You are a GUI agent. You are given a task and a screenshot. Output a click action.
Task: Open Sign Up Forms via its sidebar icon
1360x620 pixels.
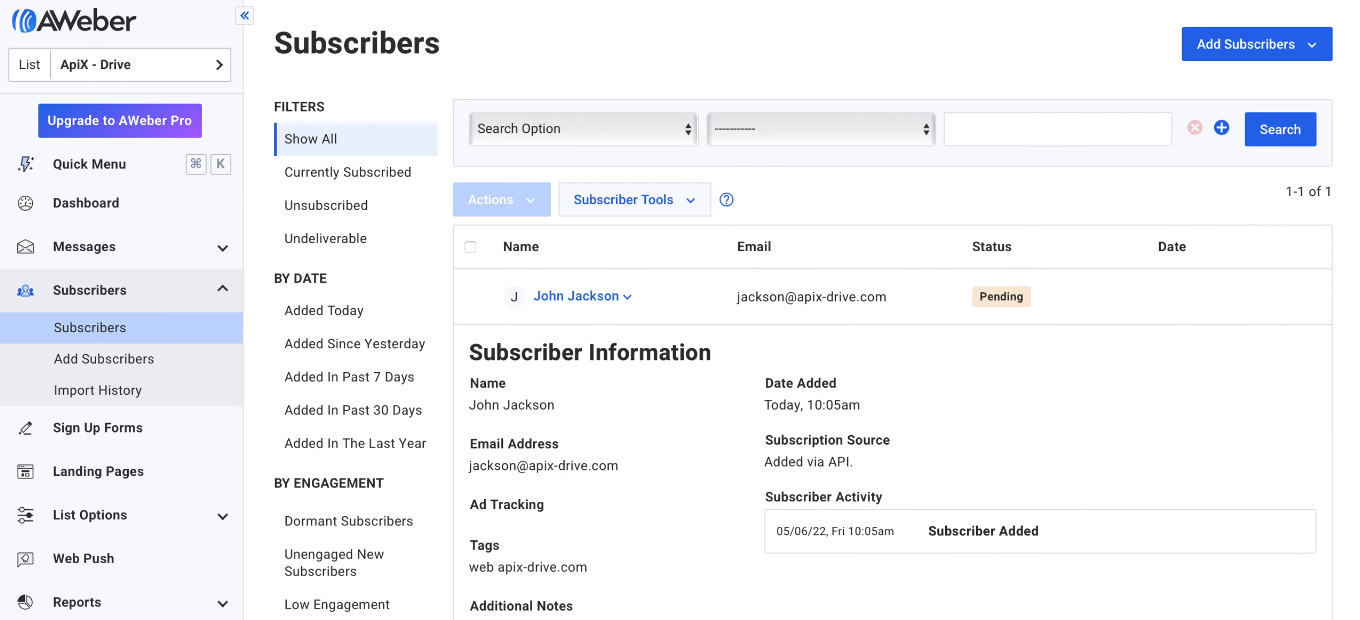click(x=24, y=427)
